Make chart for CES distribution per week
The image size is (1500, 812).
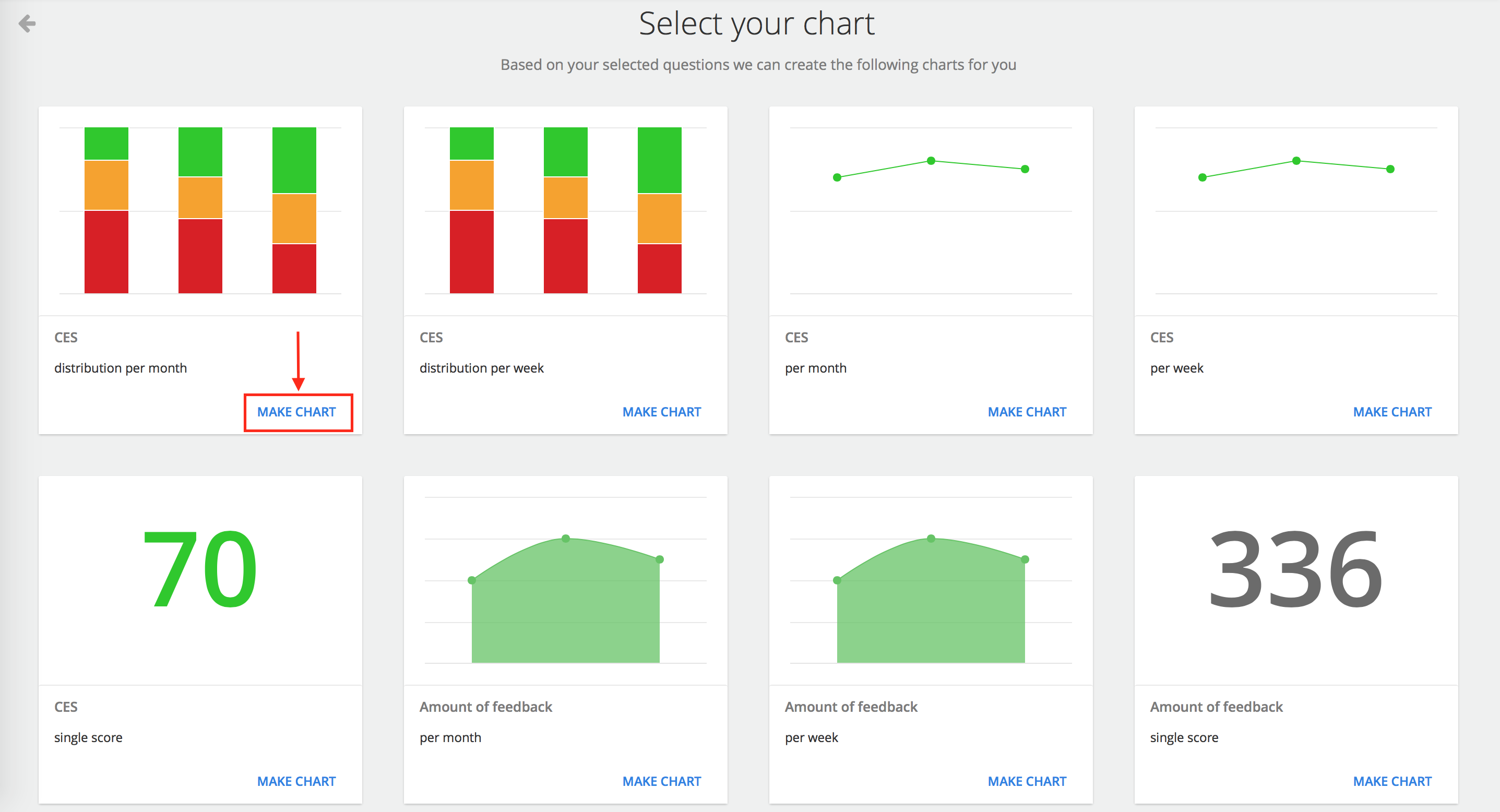click(661, 412)
